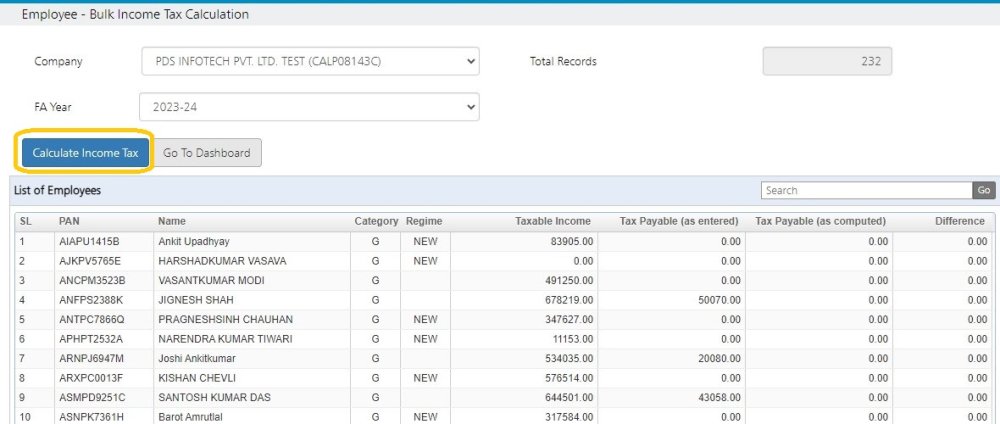1000x424 pixels.
Task: Click the Tax Payable (as computed) header
Action: click(x=820, y=221)
